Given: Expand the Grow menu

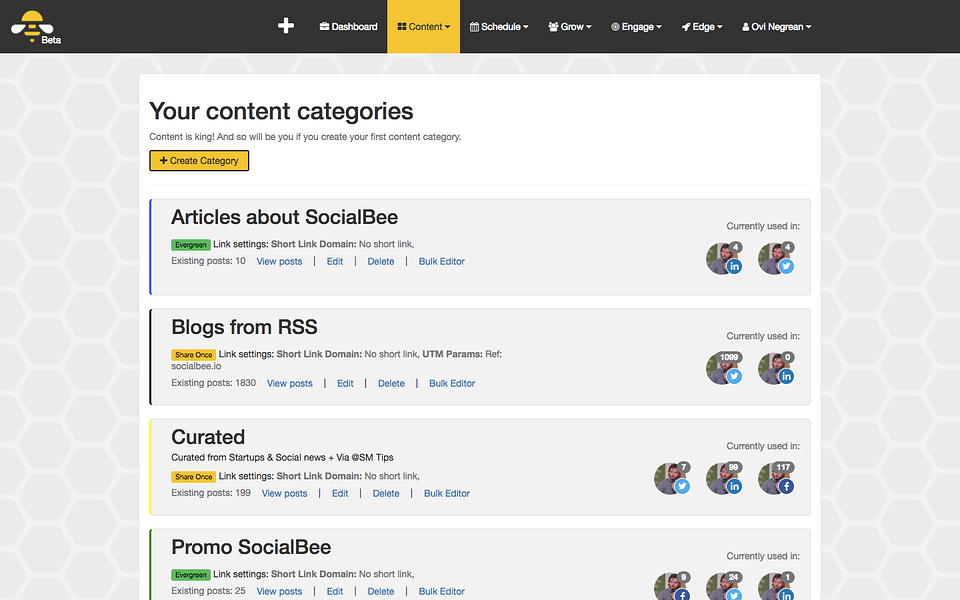Looking at the screenshot, I should click(570, 26).
